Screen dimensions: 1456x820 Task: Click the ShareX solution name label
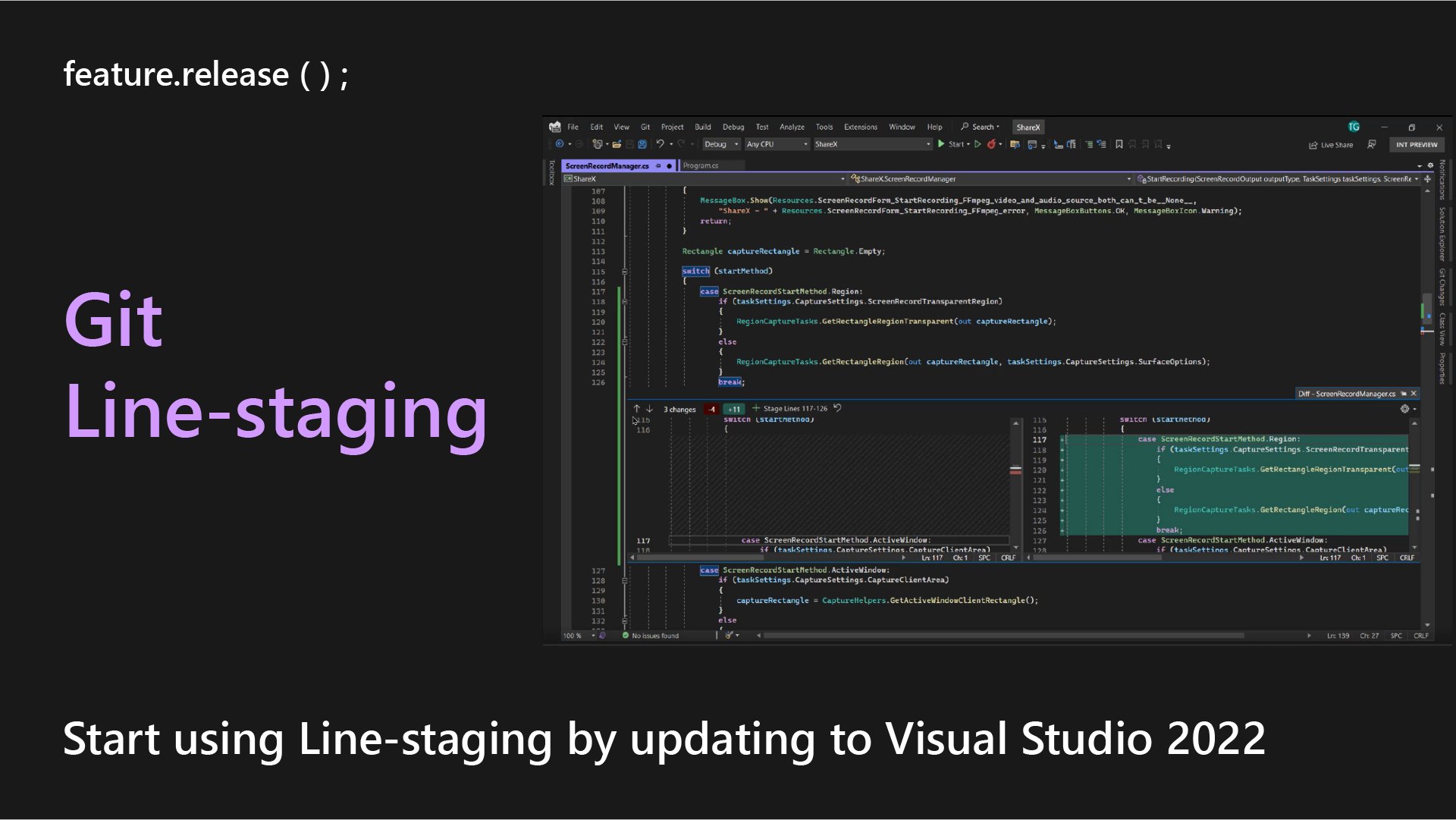click(x=1028, y=127)
